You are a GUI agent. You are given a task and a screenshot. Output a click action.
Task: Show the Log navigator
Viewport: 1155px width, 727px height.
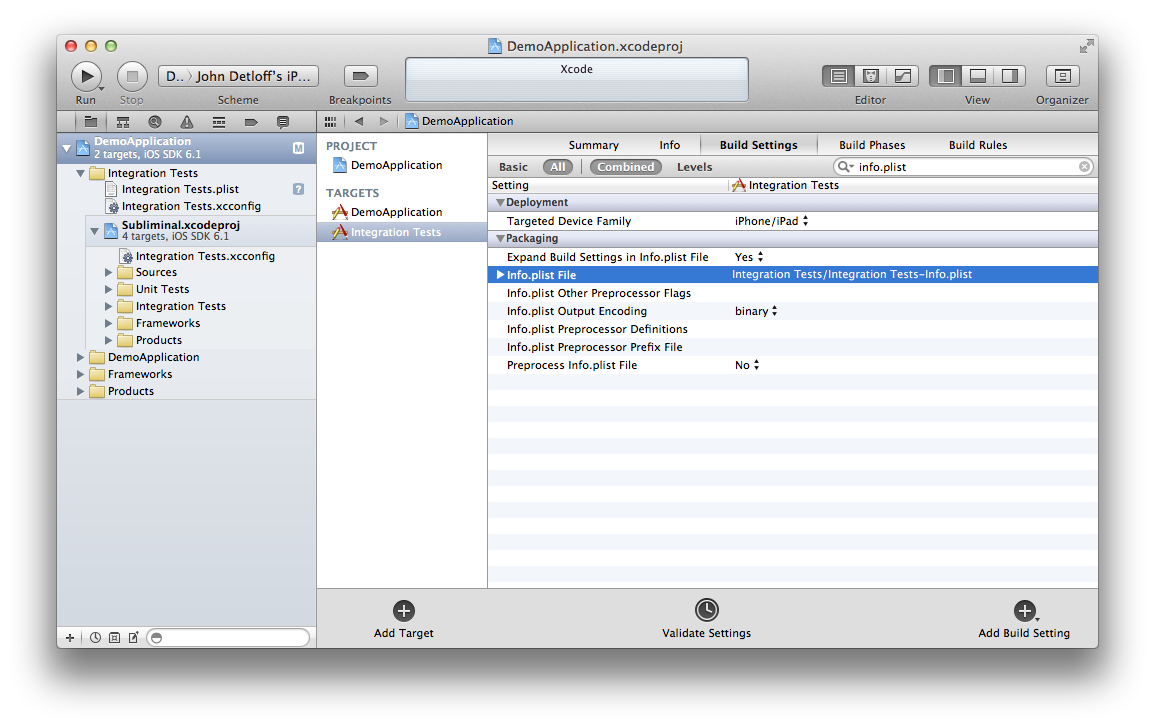(x=283, y=122)
